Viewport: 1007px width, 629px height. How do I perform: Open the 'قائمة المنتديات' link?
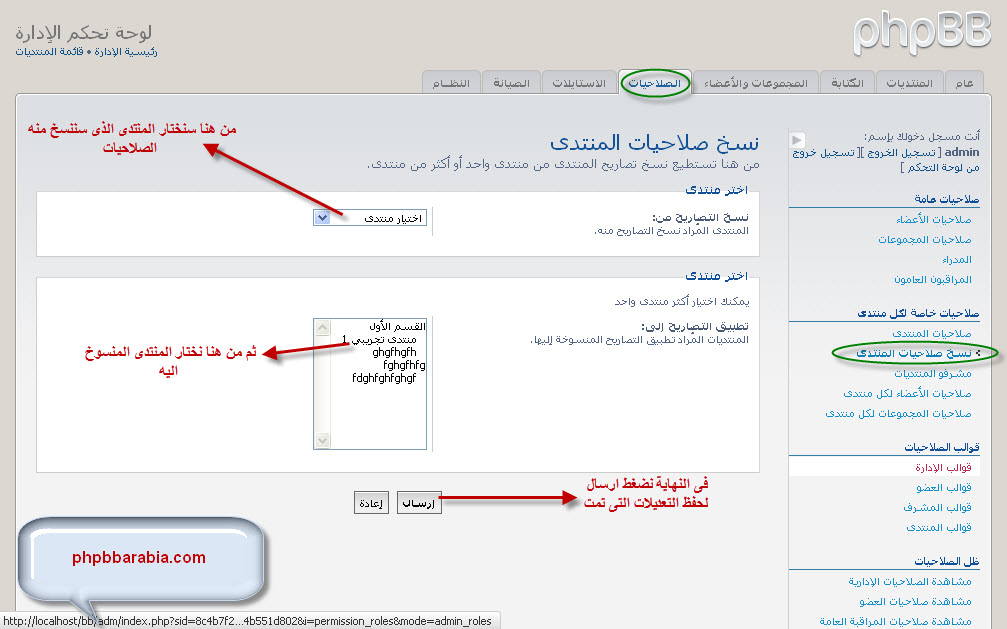tap(49, 51)
